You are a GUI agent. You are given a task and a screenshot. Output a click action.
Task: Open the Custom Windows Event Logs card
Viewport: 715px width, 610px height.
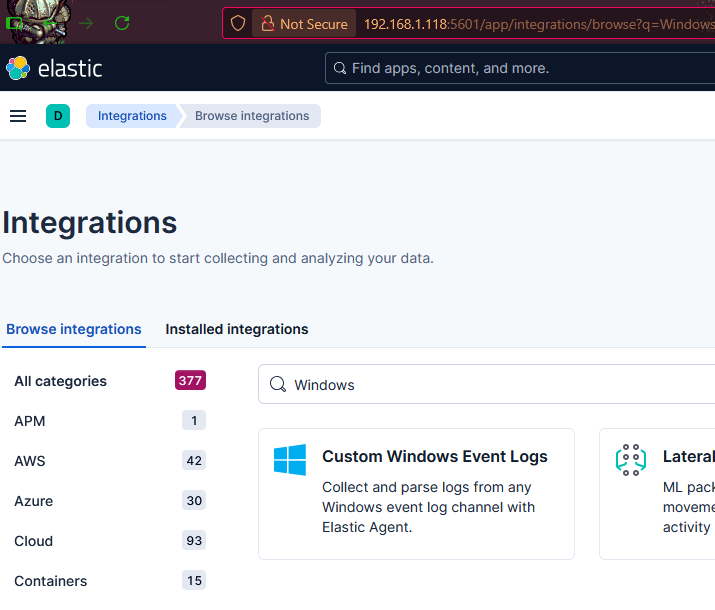point(416,494)
